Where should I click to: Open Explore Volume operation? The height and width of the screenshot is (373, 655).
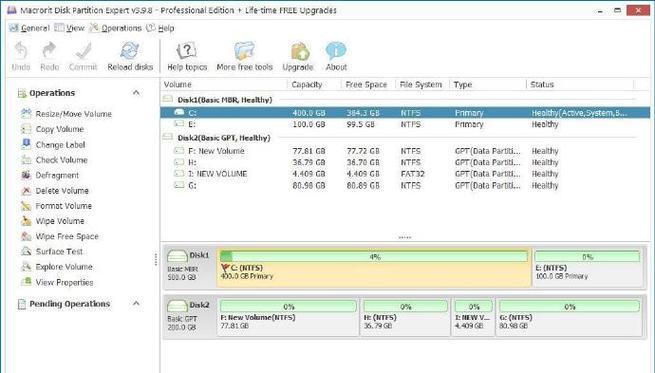tap(57, 267)
